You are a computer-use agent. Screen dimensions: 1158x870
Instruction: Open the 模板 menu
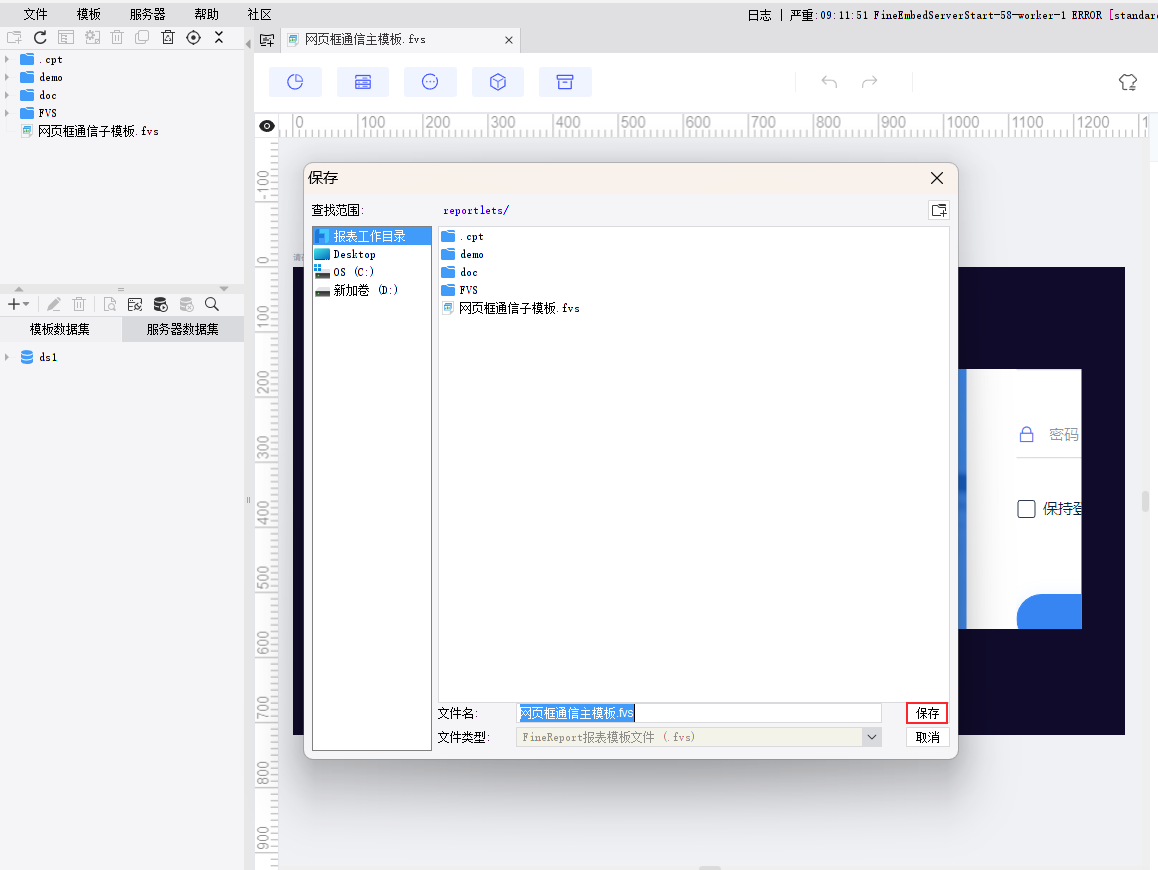(x=89, y=15)
